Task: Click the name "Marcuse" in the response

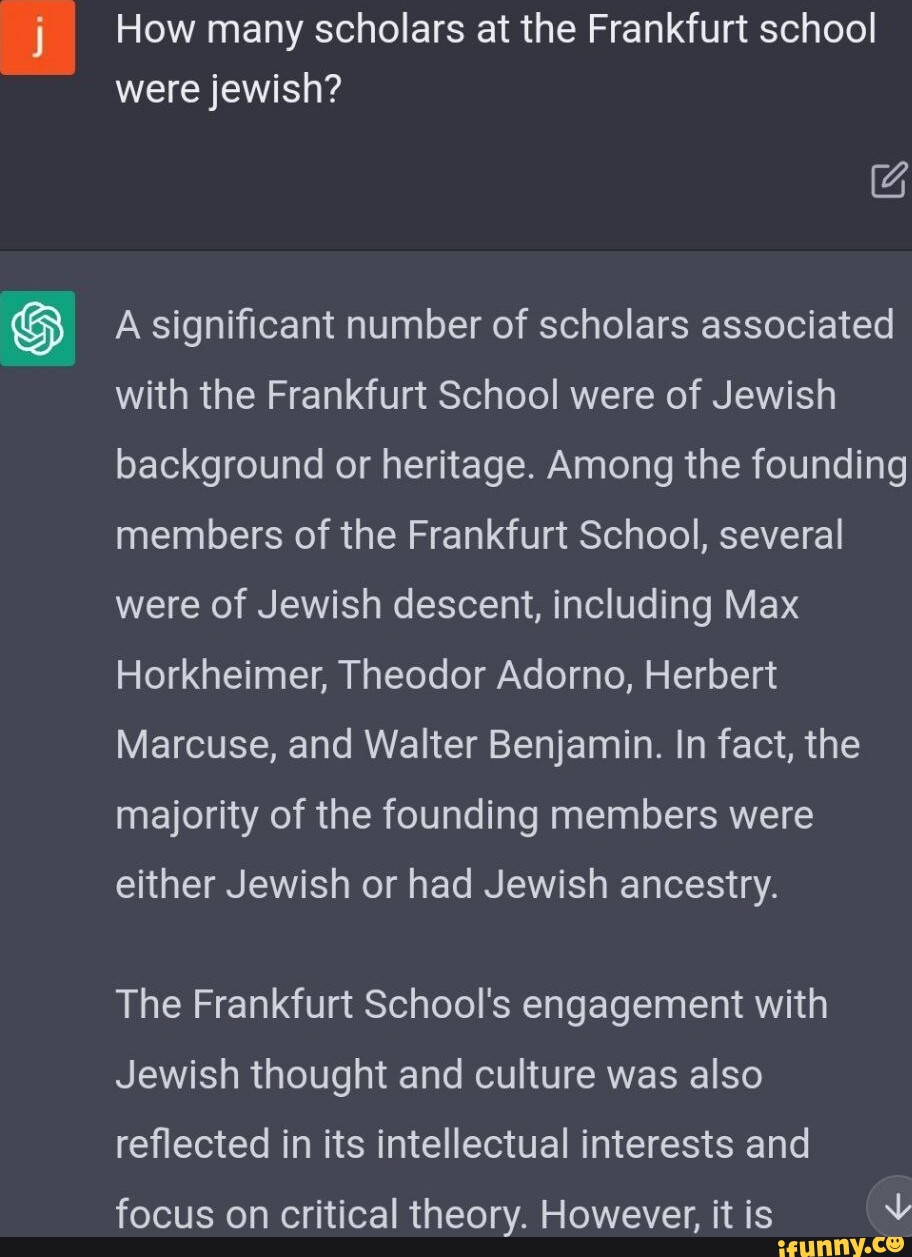Action: point(193,746)
